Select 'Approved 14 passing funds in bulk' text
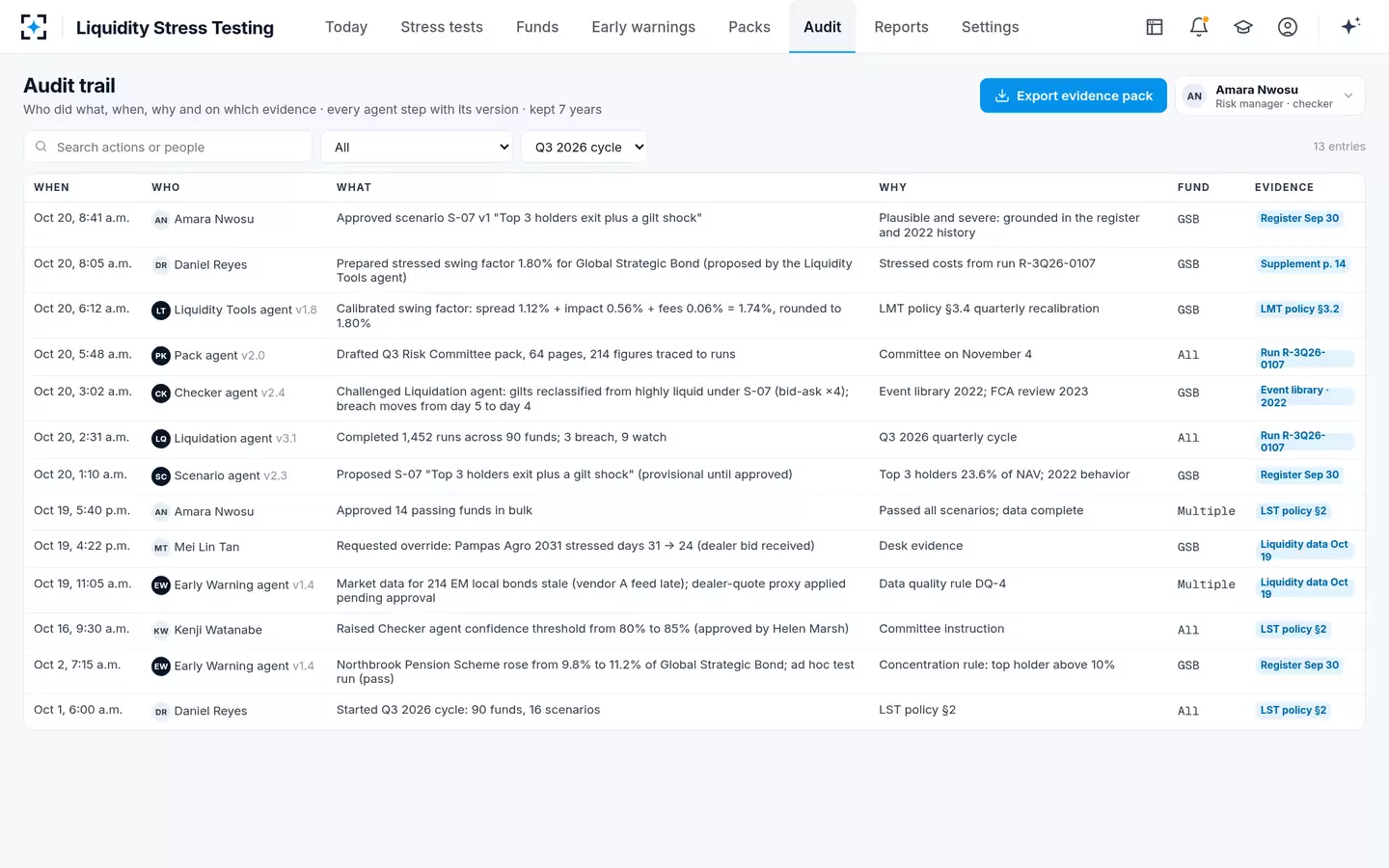The height and width of the screenshot is (868, 1389). click(x=434, y=511)
